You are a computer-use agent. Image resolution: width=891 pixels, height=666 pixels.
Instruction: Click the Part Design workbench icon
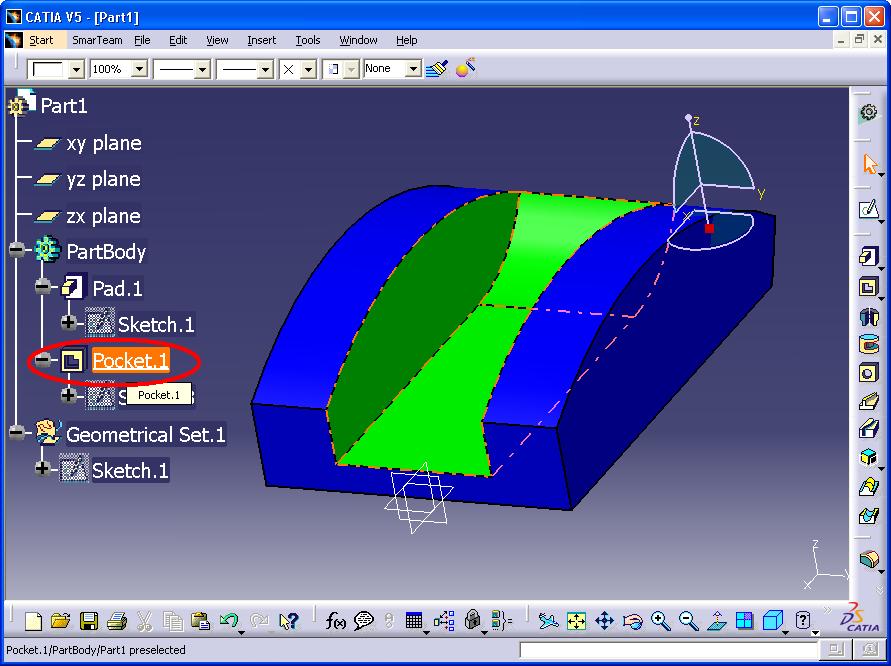pos(868,114)
